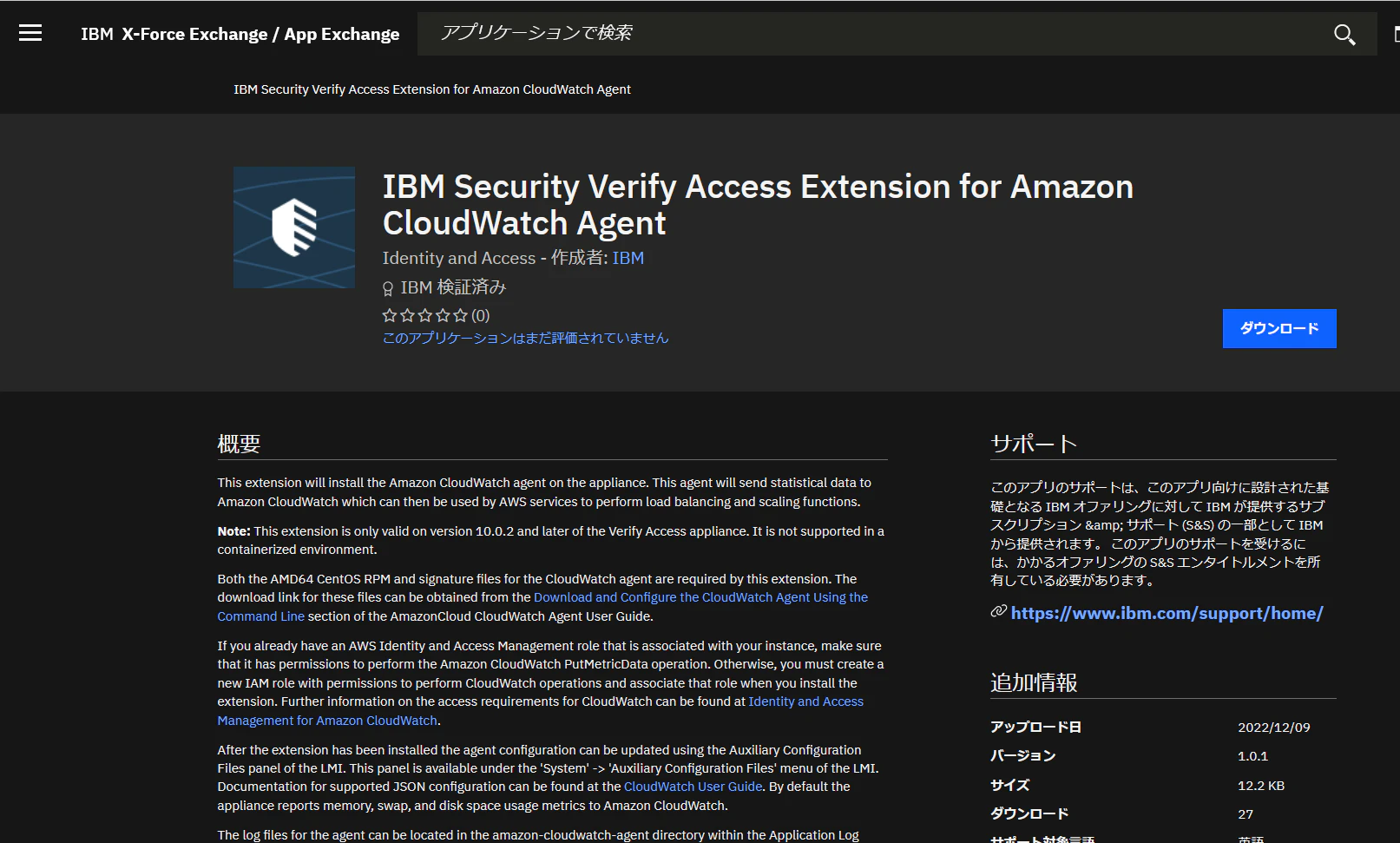
Task: Click the blue ダウンロード button
Action: click(1279, 328)
